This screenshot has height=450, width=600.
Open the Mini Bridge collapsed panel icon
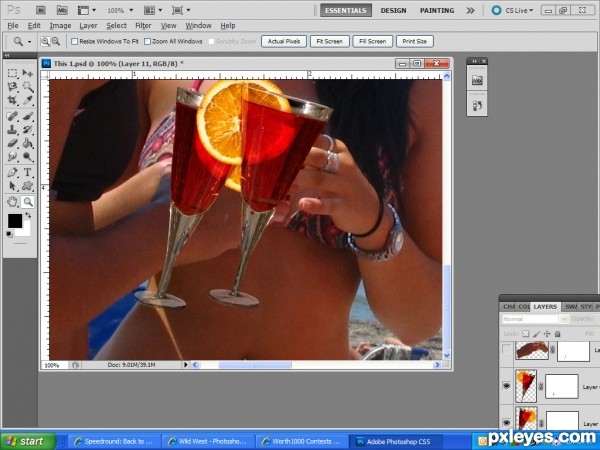click(x=477, y=80)
